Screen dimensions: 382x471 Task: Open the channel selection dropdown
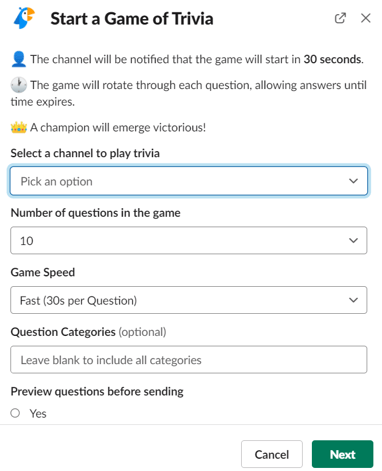[x=189, y=181]
